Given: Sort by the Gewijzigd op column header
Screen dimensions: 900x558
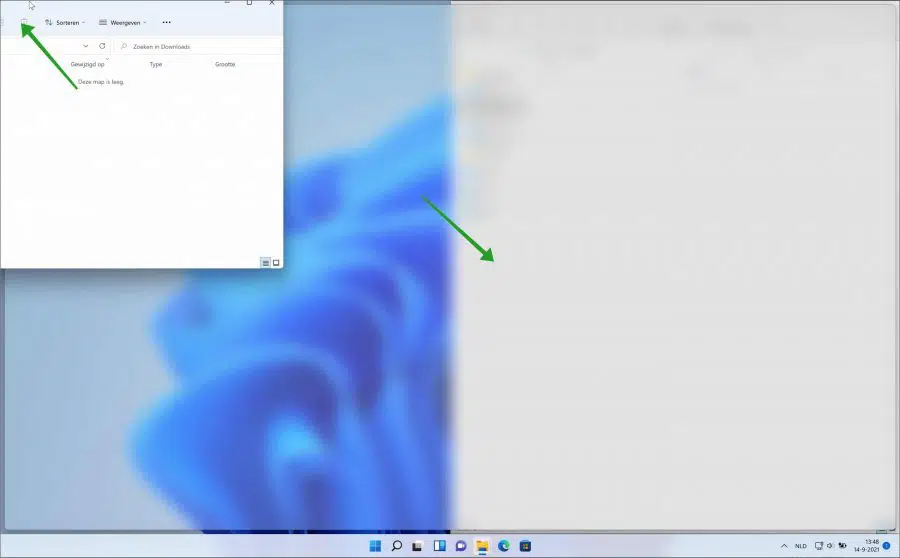Looking at the screenshot, I should pos(87,64).
